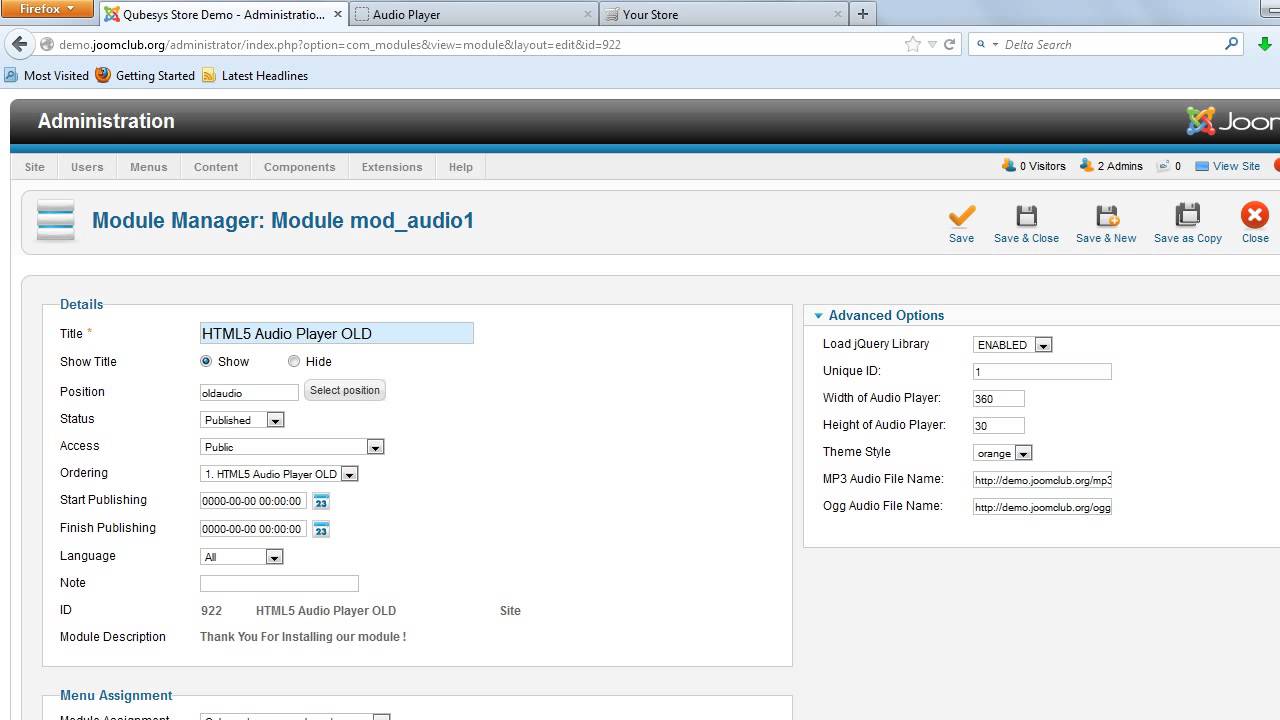Open the Language All dropdown
Viewport: 1280px width, 720px height.
pyautogui.click(x=242, y=557)
